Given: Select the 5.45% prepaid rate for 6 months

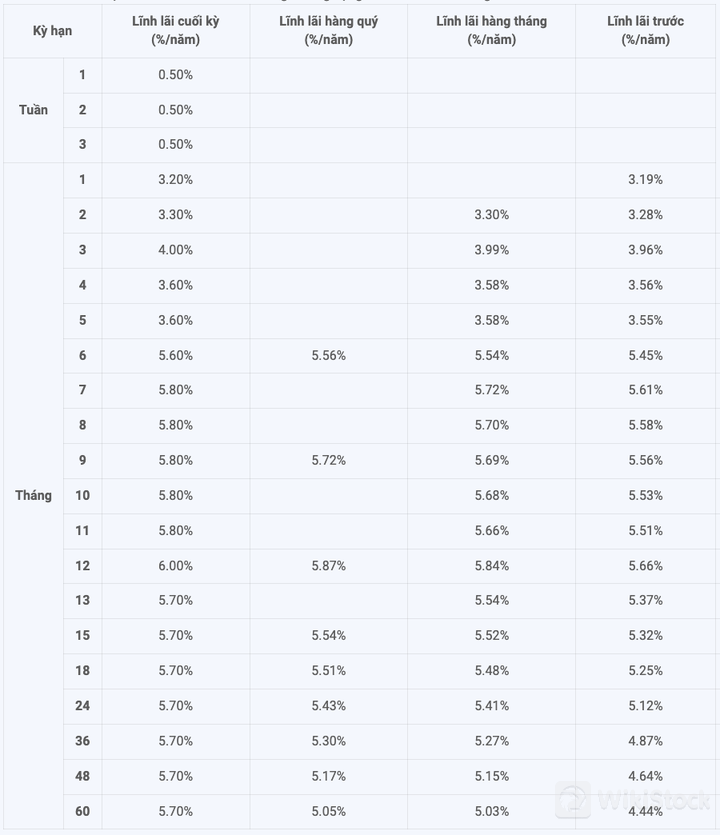Looking at the screenshot, I should tap(645, 355).
